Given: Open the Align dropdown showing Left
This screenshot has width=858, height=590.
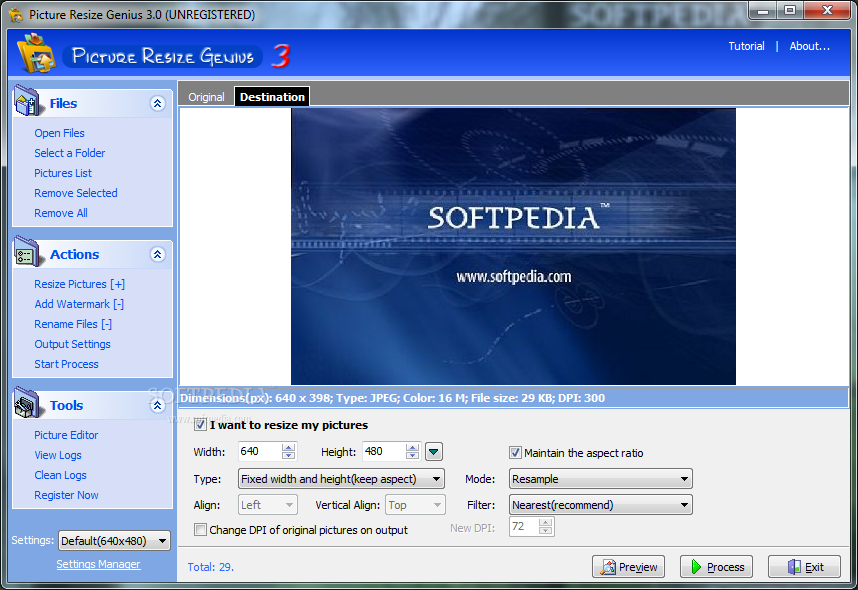Looking at the screenshot, I should [268, 505].
